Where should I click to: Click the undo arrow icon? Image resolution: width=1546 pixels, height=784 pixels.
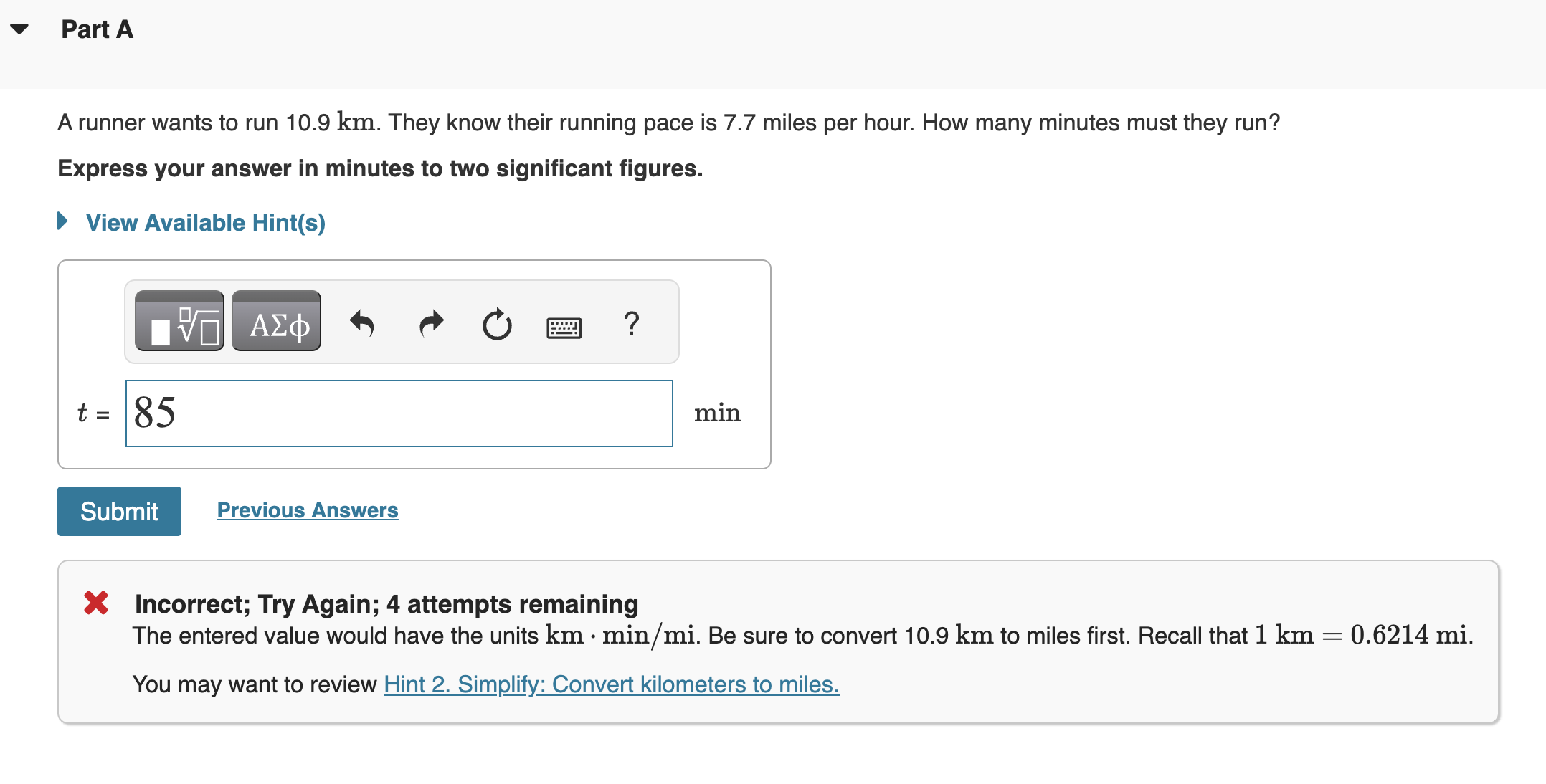[362, 324]
